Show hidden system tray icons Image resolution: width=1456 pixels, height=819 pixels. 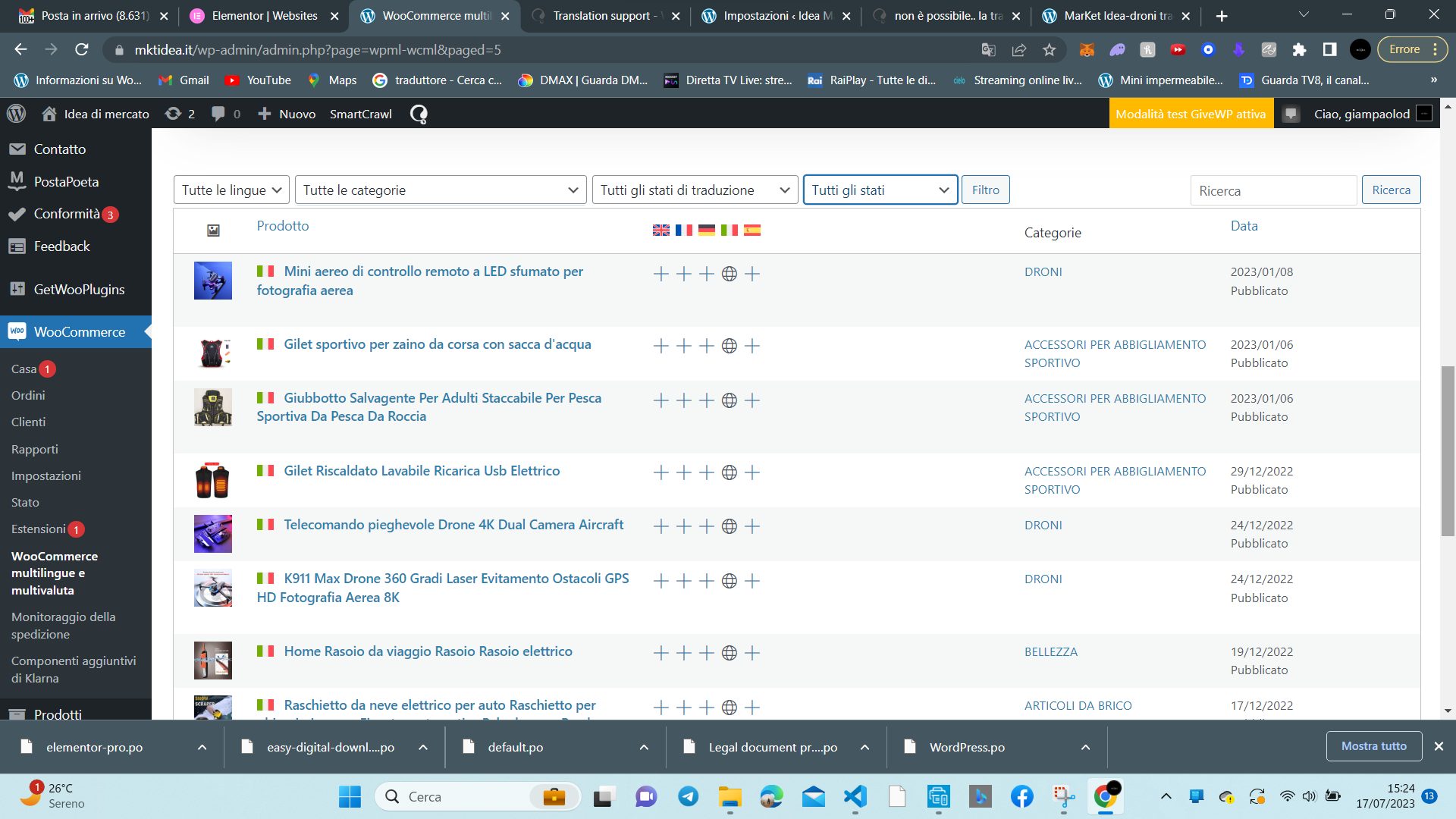[x=1166, y=796]
